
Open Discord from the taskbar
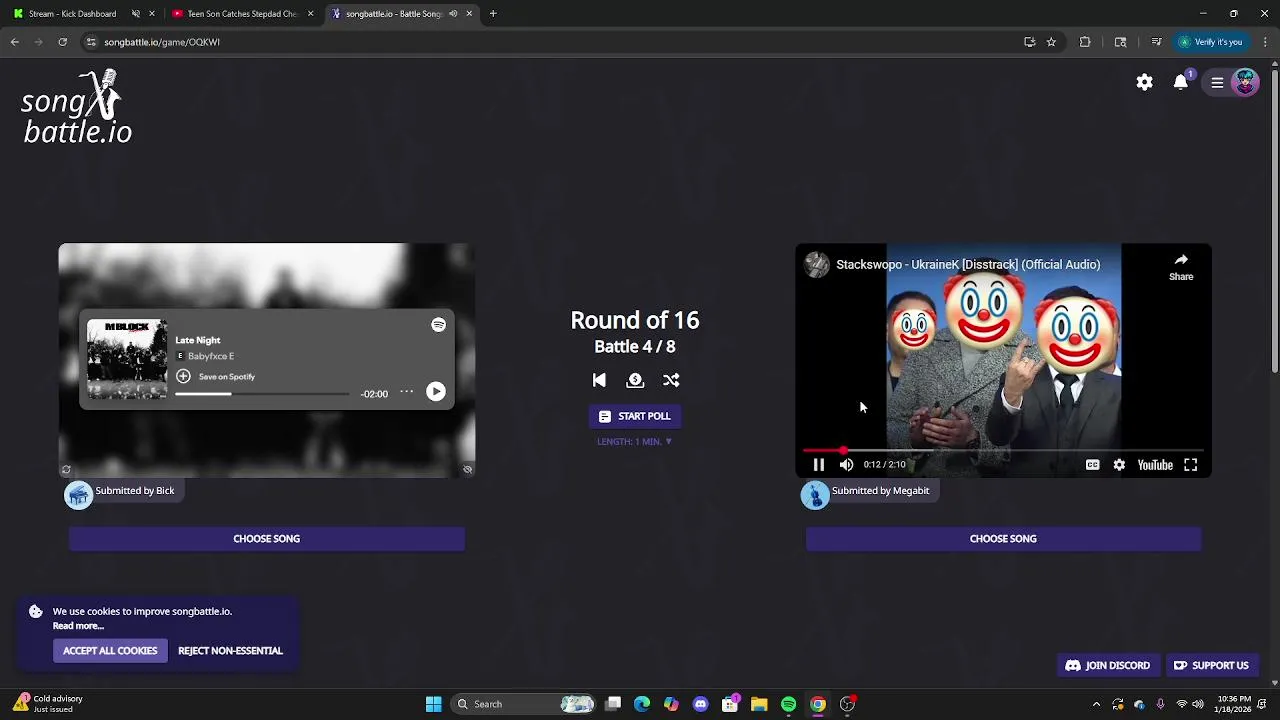coord(700,704)
